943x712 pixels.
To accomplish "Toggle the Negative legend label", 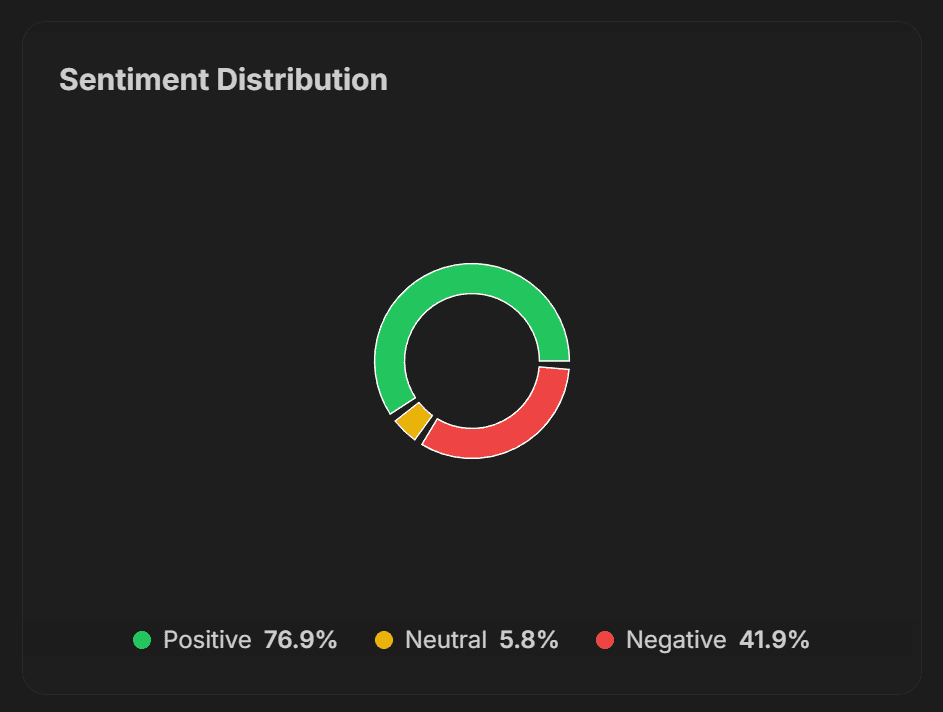I will point(676,640).
